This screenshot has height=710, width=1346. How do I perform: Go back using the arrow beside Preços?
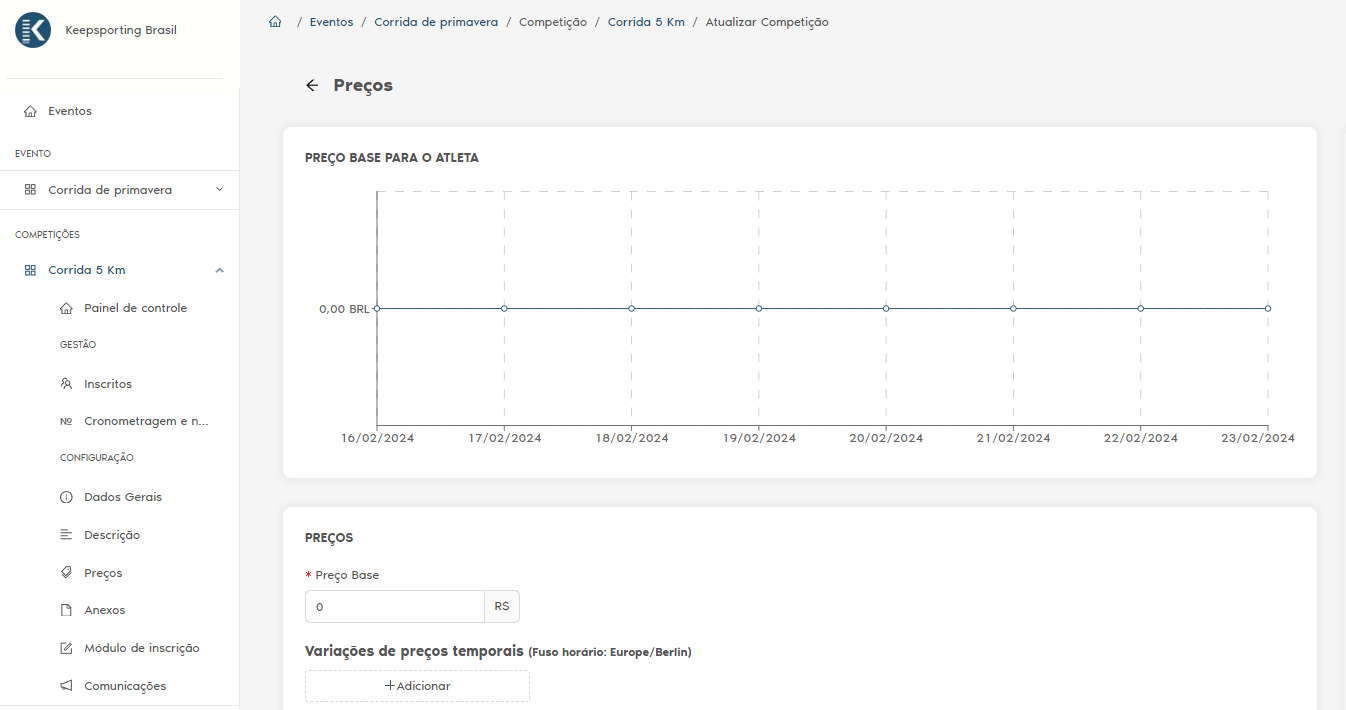click(312, 86)
